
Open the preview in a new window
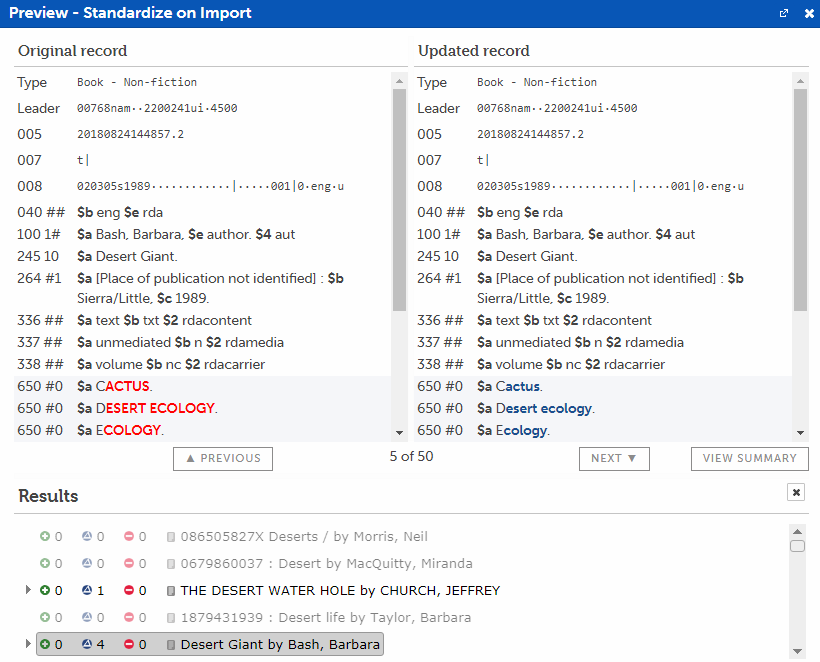pyautogui.click(x=785, y=13)
